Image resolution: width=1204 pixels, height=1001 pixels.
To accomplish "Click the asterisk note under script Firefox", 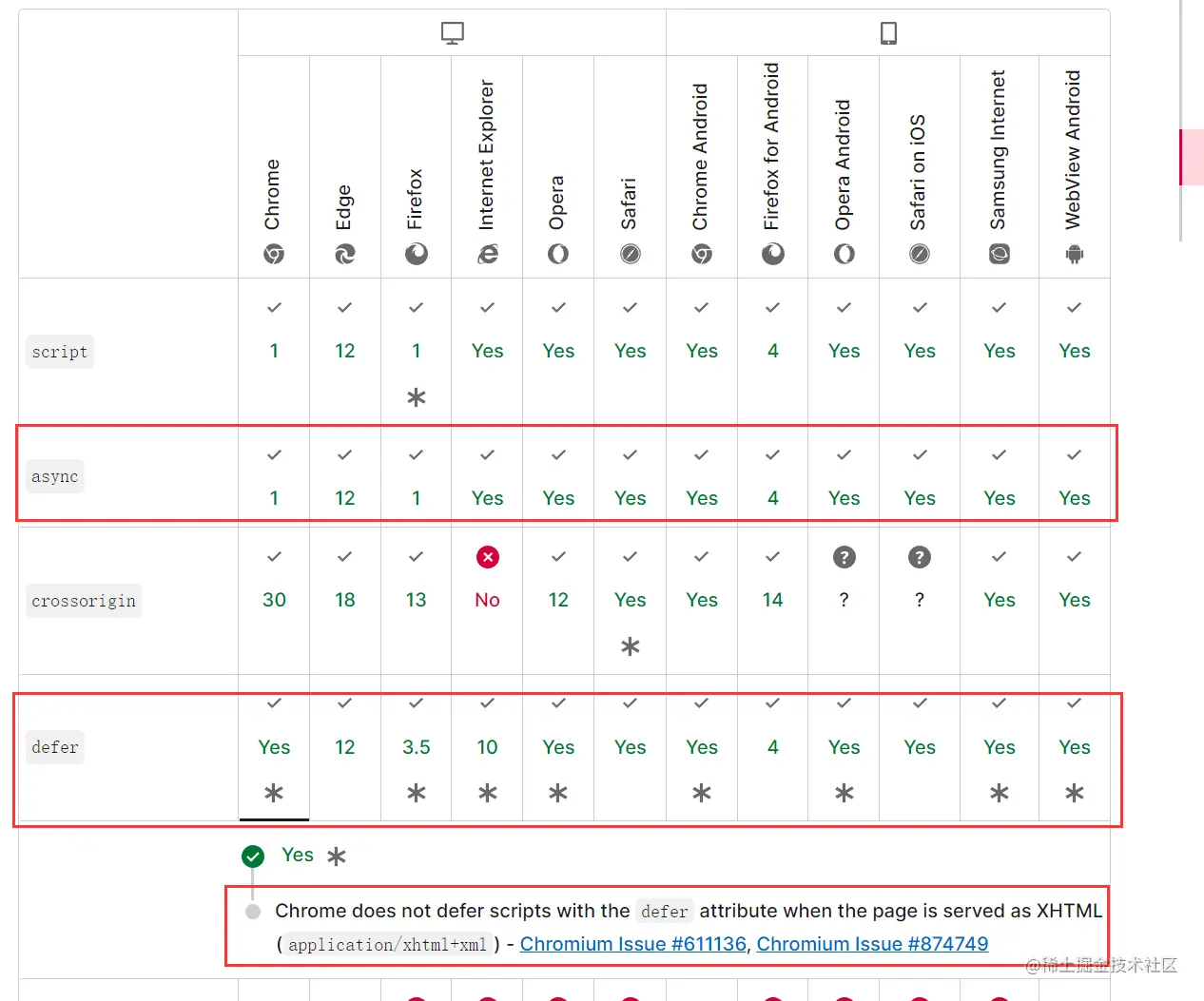I will [x=417, y=397].
